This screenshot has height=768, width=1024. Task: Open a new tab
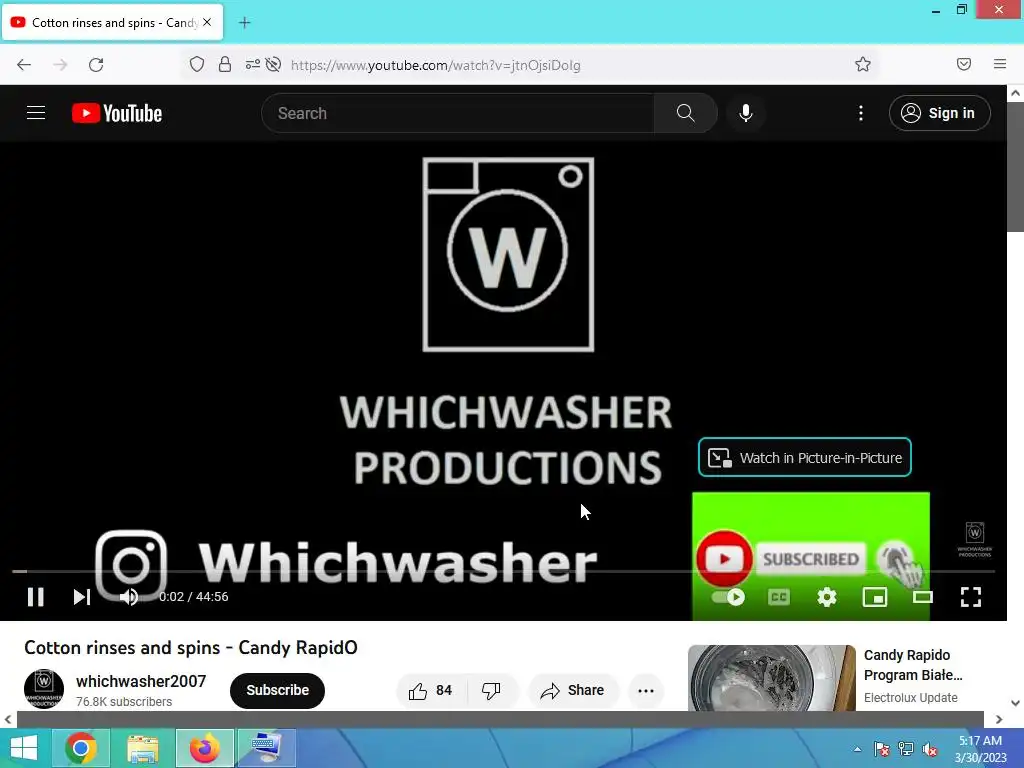tap(244, 23)
